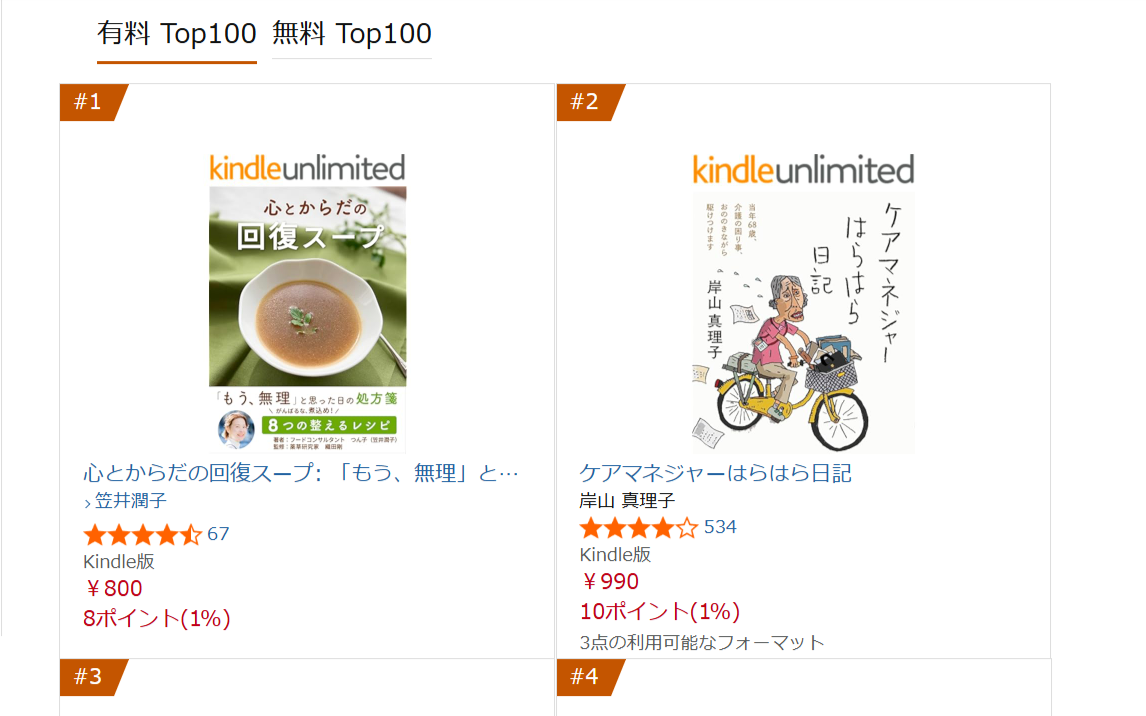Click the #1 rank badge
The width and height of the screenshot is (1146, 716).
coord(90,102)
